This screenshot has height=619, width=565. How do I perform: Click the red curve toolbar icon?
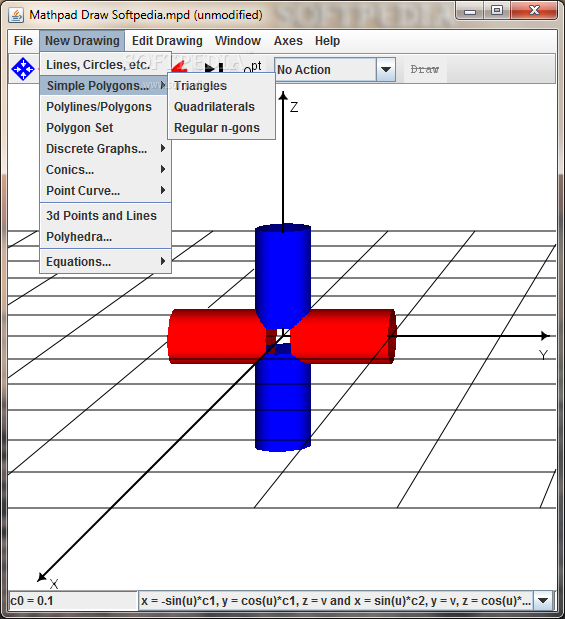click(x=180, y=66)
